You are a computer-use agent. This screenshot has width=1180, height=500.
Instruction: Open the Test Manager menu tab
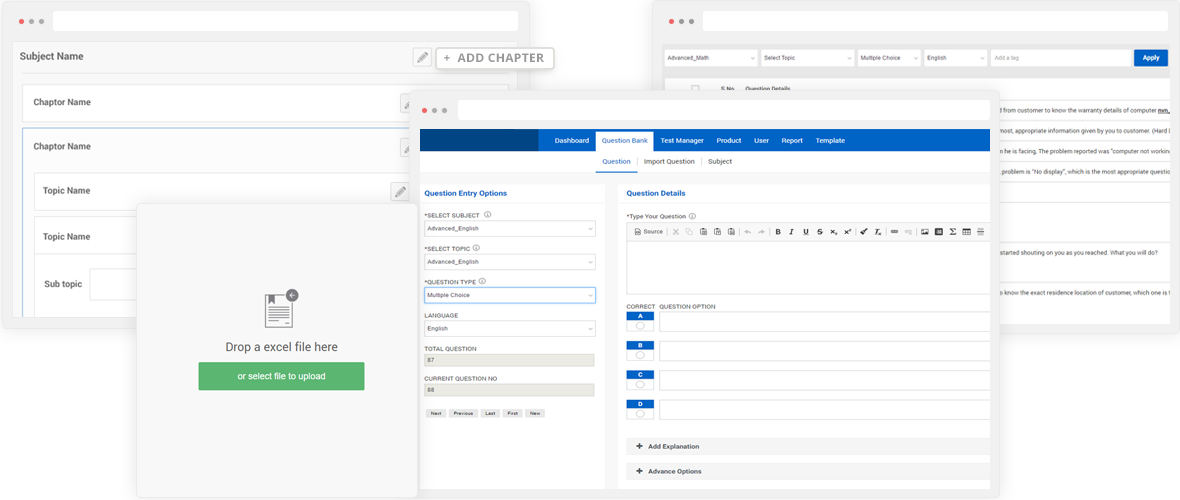click(x=682, y=140)
